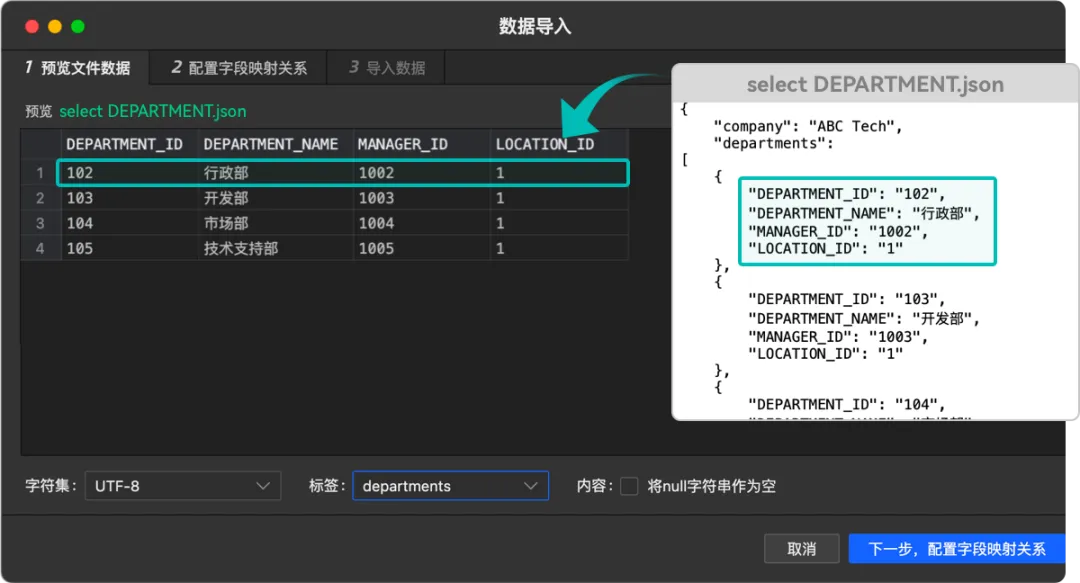Switch to the 配置字段映射关系 tab
1080x583 pixels.
[237, 68]
